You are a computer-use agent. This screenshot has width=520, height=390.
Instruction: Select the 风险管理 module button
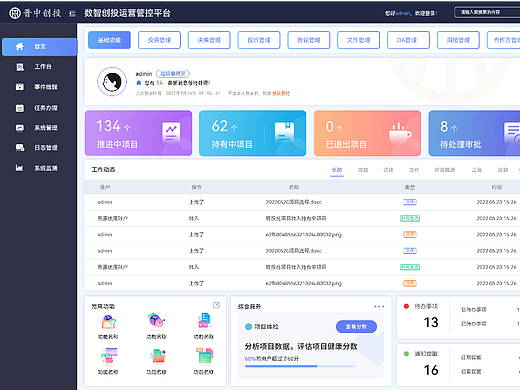tap(458, 40)
